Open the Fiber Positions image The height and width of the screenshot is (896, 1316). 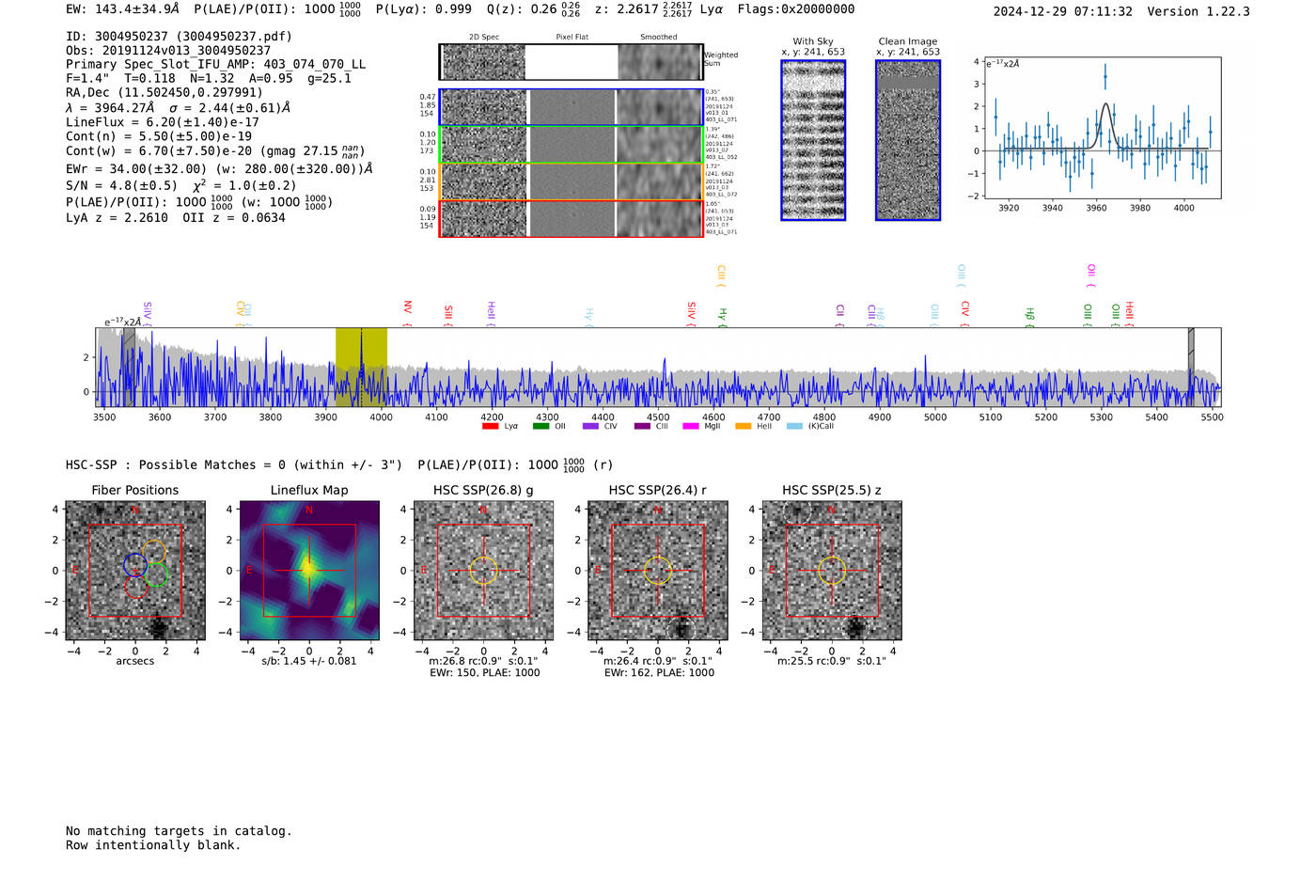coord(135,571)
